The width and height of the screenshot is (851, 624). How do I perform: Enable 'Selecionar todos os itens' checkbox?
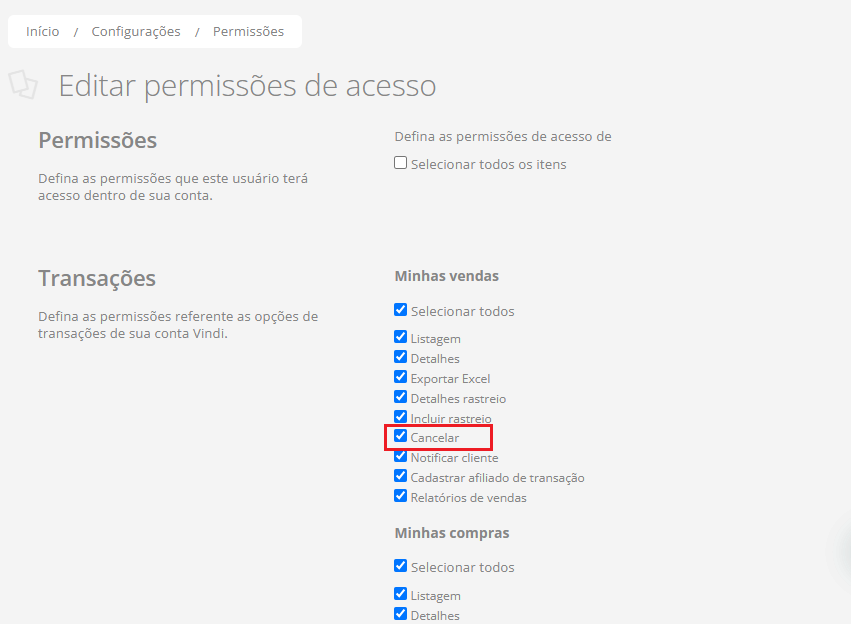401,163
